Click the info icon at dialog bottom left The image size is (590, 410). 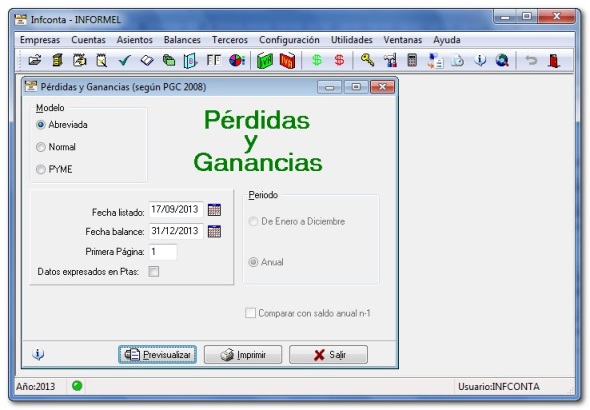click(38, 354)
